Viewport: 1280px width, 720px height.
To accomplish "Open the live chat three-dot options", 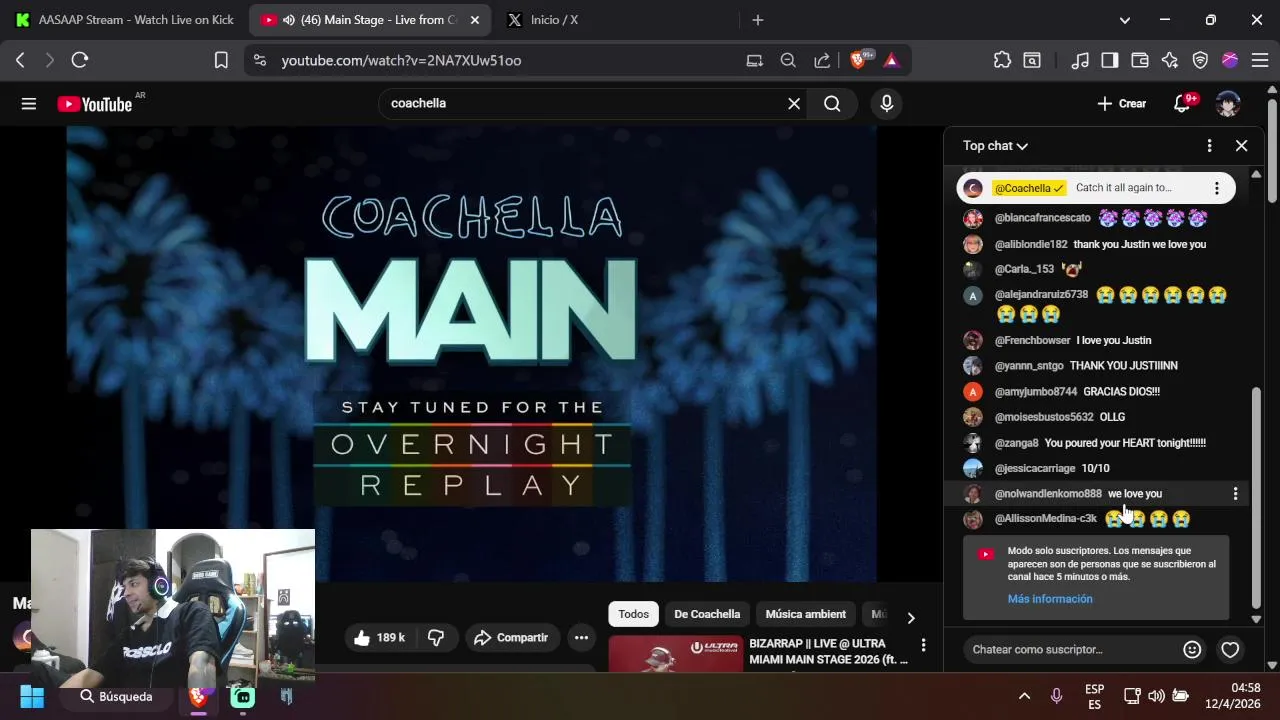I will [x=1209, y=146].
